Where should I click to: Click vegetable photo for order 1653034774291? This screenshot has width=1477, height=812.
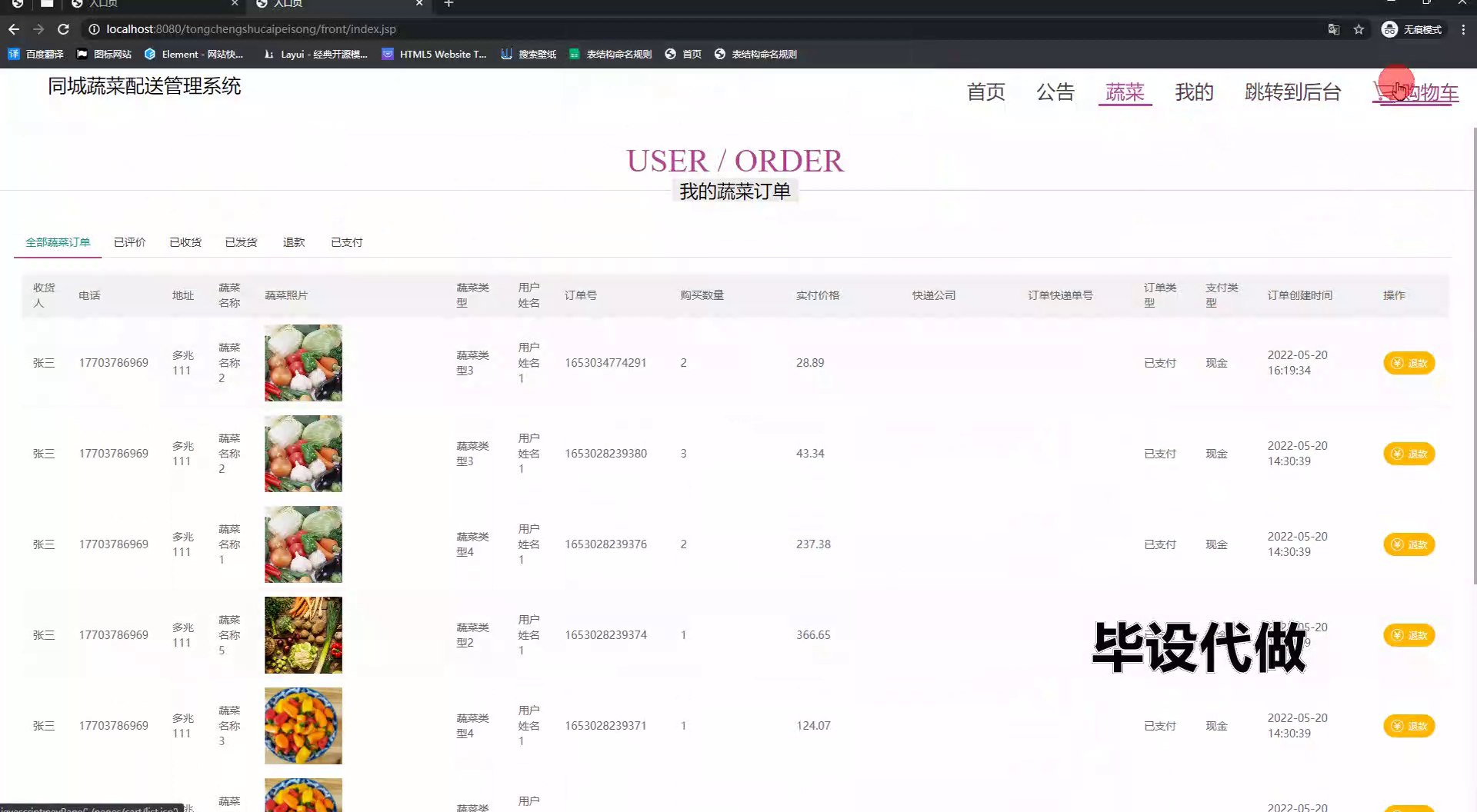(303, 363)
